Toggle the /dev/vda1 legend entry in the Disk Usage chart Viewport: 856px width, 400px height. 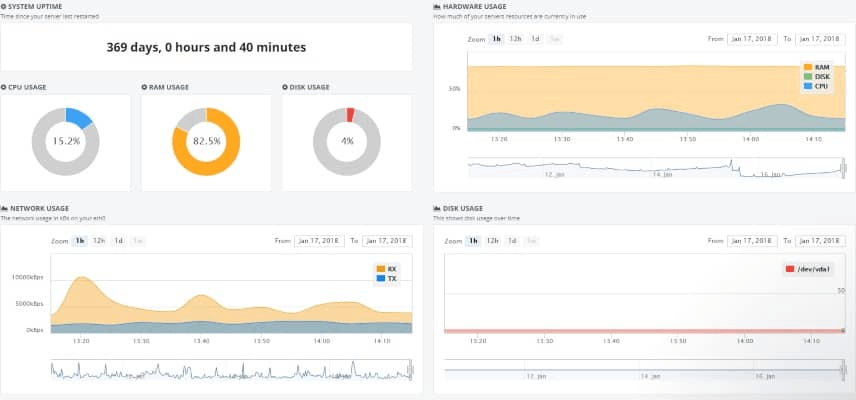tap(809, 269)
